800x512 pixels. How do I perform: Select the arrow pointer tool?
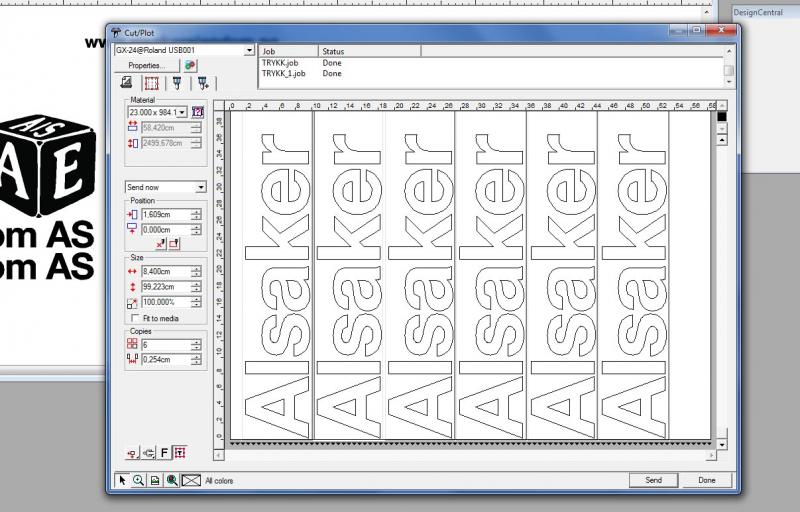[122, 480]
